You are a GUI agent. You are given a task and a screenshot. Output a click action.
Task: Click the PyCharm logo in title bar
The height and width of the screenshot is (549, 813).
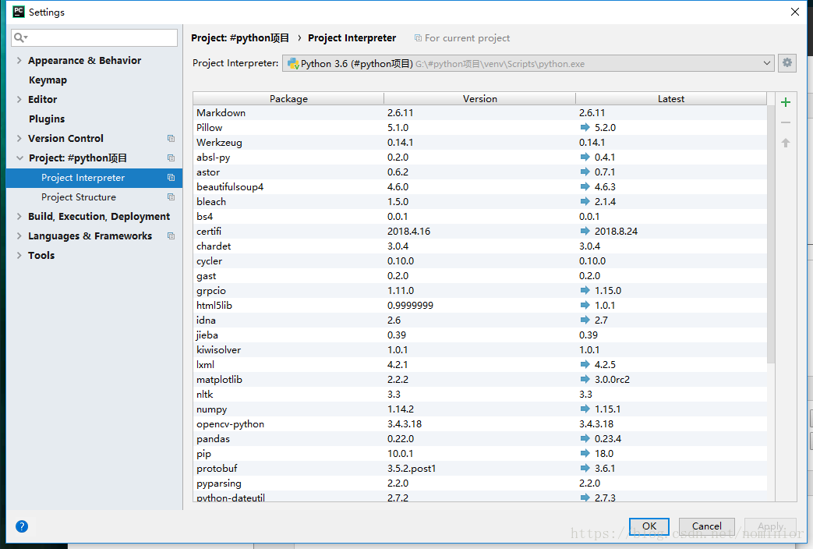(18, 11)
